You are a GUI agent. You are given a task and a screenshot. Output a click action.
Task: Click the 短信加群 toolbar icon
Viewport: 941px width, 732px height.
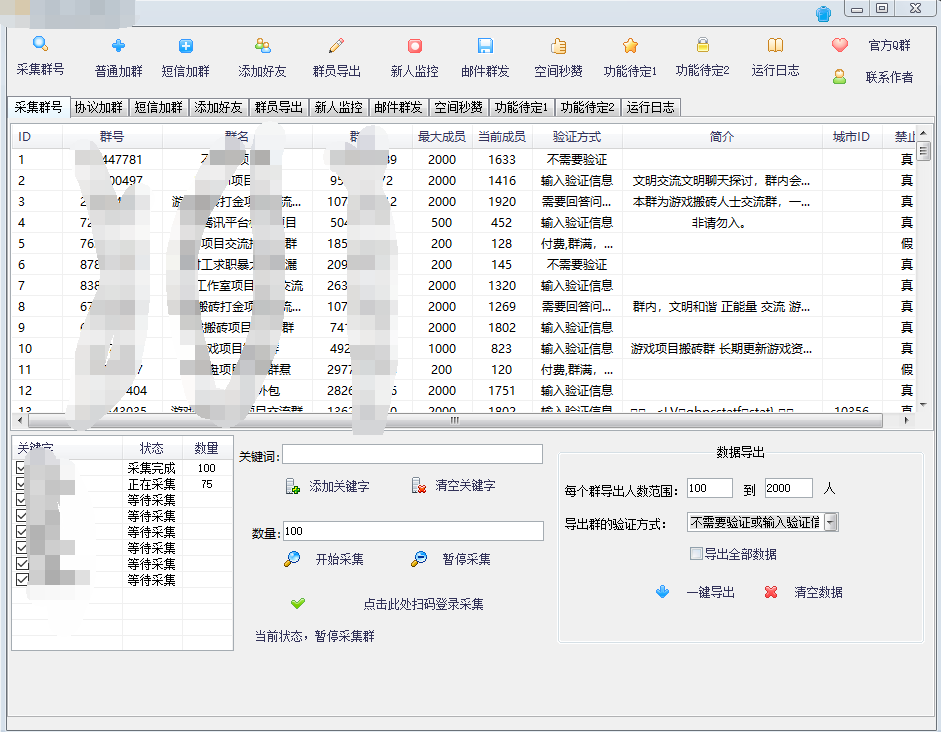click(x=185, y=46)
